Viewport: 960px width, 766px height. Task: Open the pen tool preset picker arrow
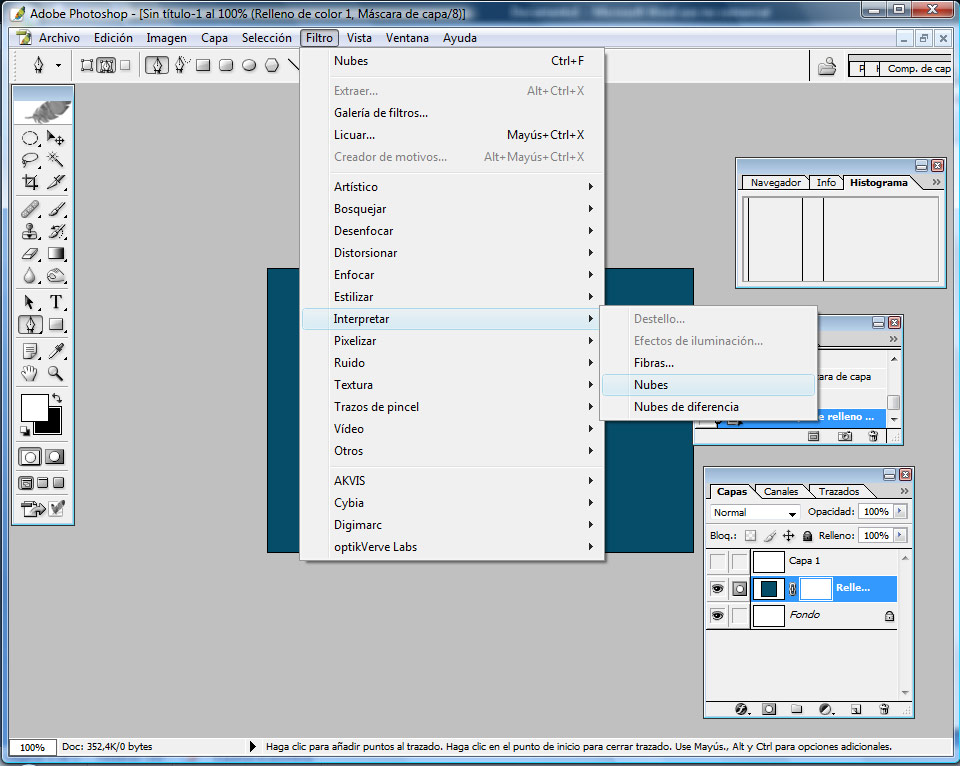coord(58,65)
